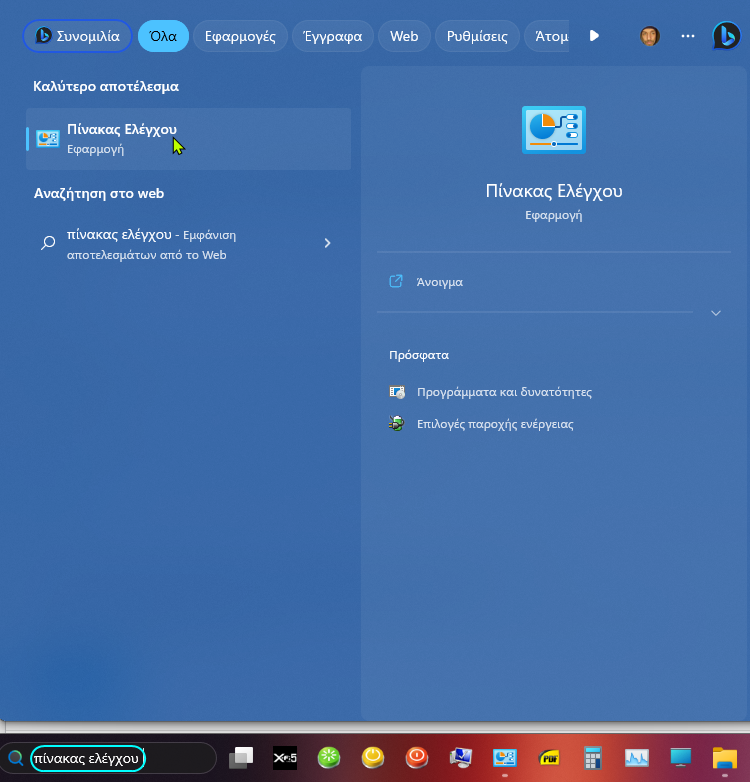750x782 pixels.
Task: Open Task View from the taskbar
Action: 241,758
